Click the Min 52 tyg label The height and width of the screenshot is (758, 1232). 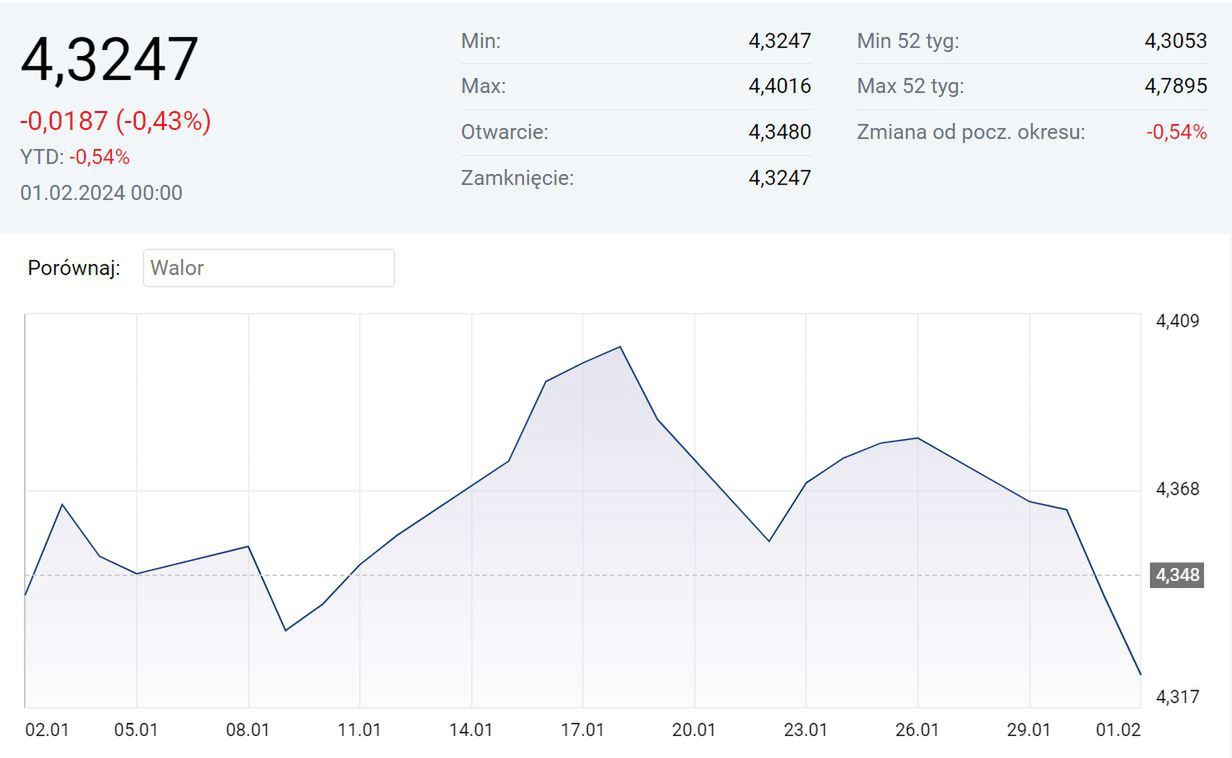pos(908,41)
